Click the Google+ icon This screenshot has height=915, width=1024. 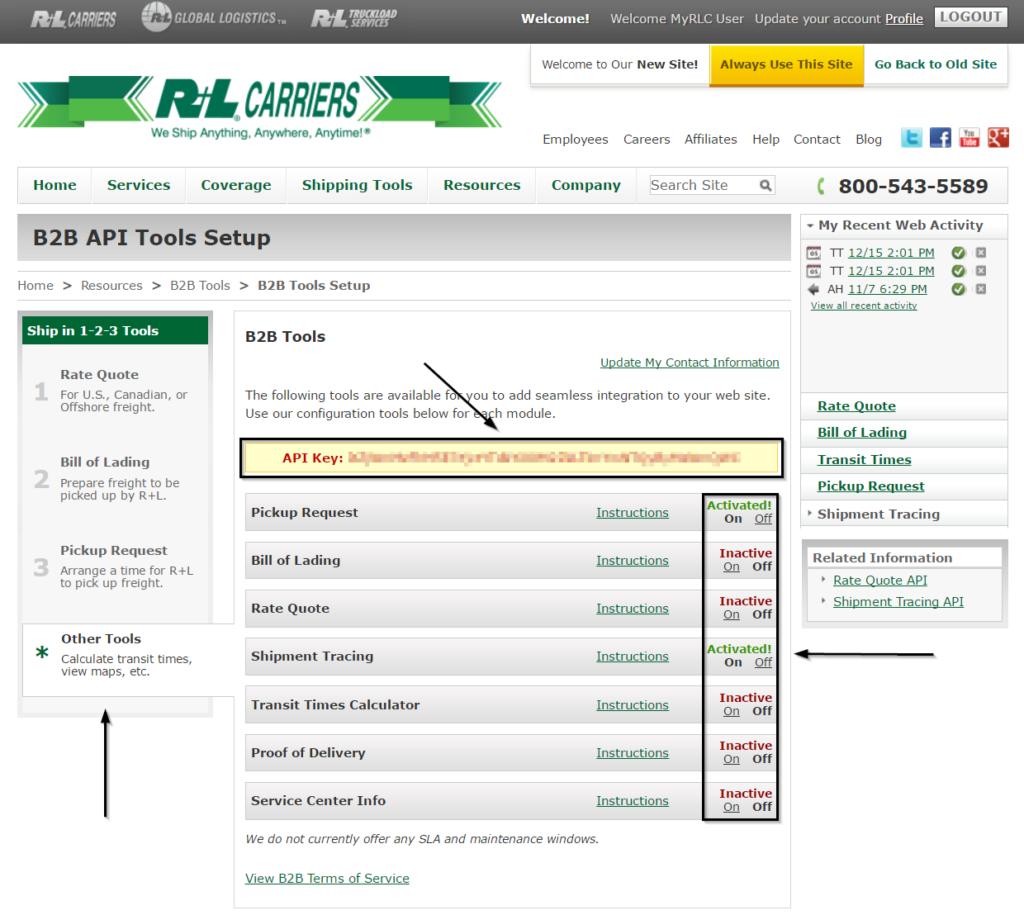pos(998,138)
